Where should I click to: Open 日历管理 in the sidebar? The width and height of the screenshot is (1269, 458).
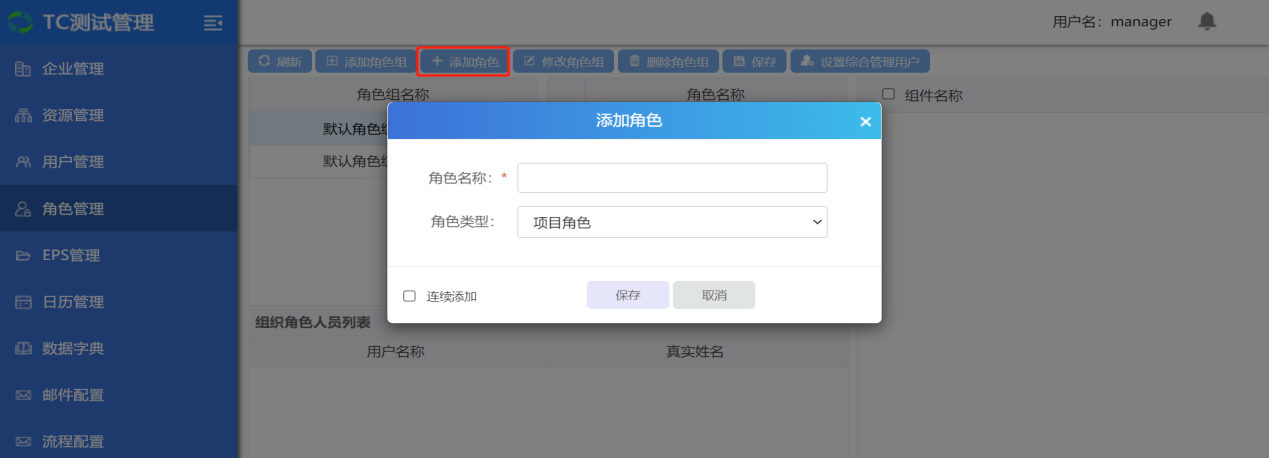[x=119, y=302]
